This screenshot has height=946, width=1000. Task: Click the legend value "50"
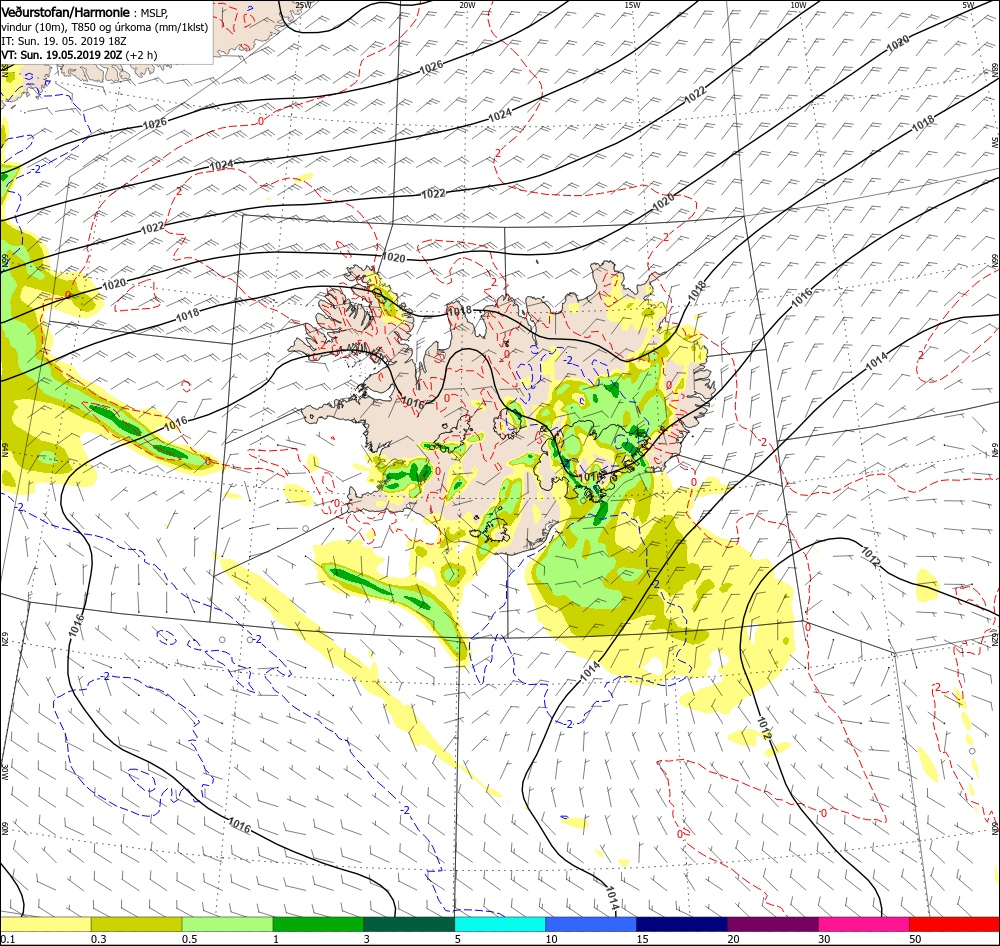click(915, 939)
